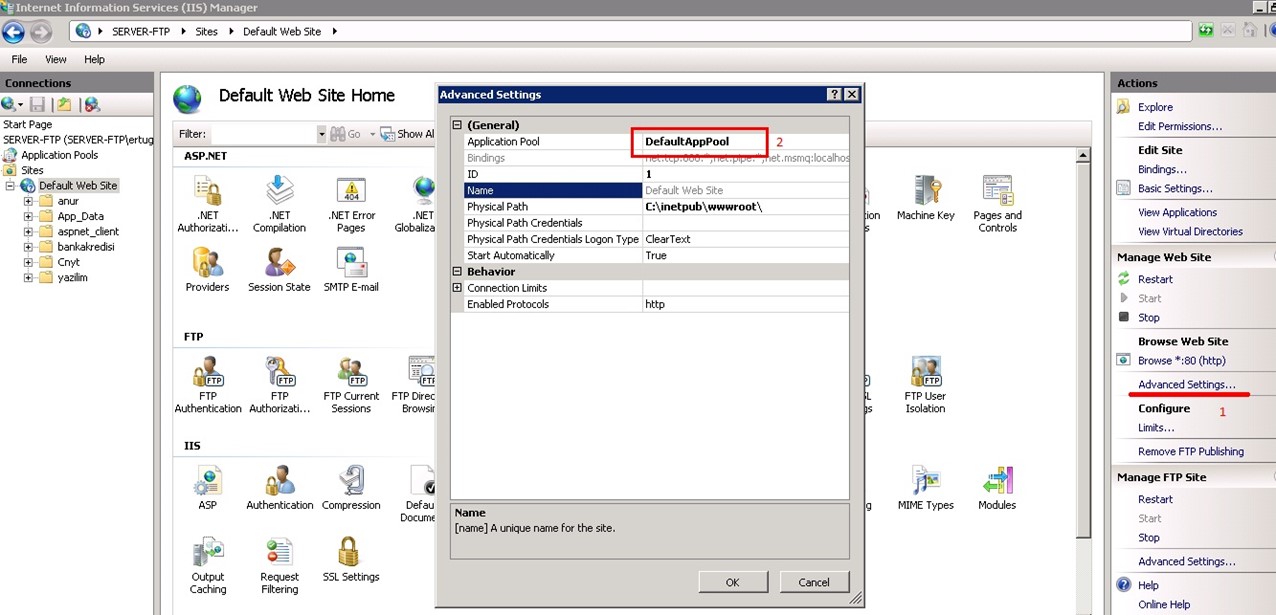
Task: Open the FTP Authorization feature icon
Action: (x=279, y=385)
